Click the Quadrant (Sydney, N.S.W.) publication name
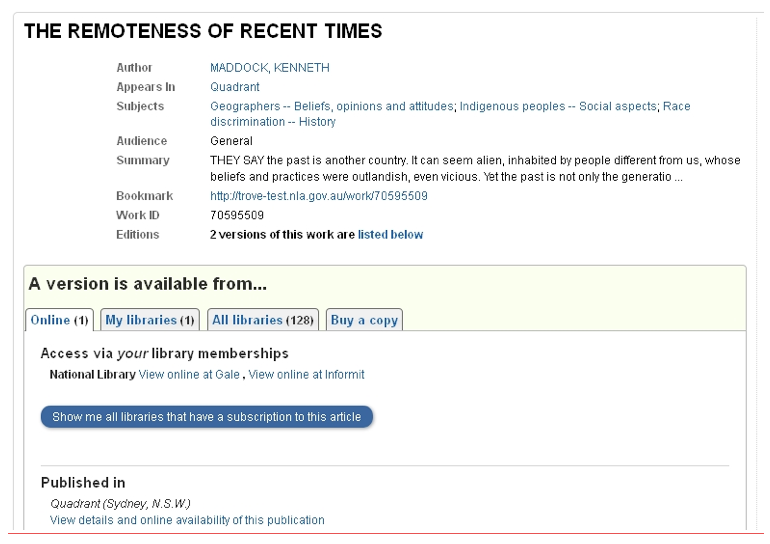 (x=120, y=503)
